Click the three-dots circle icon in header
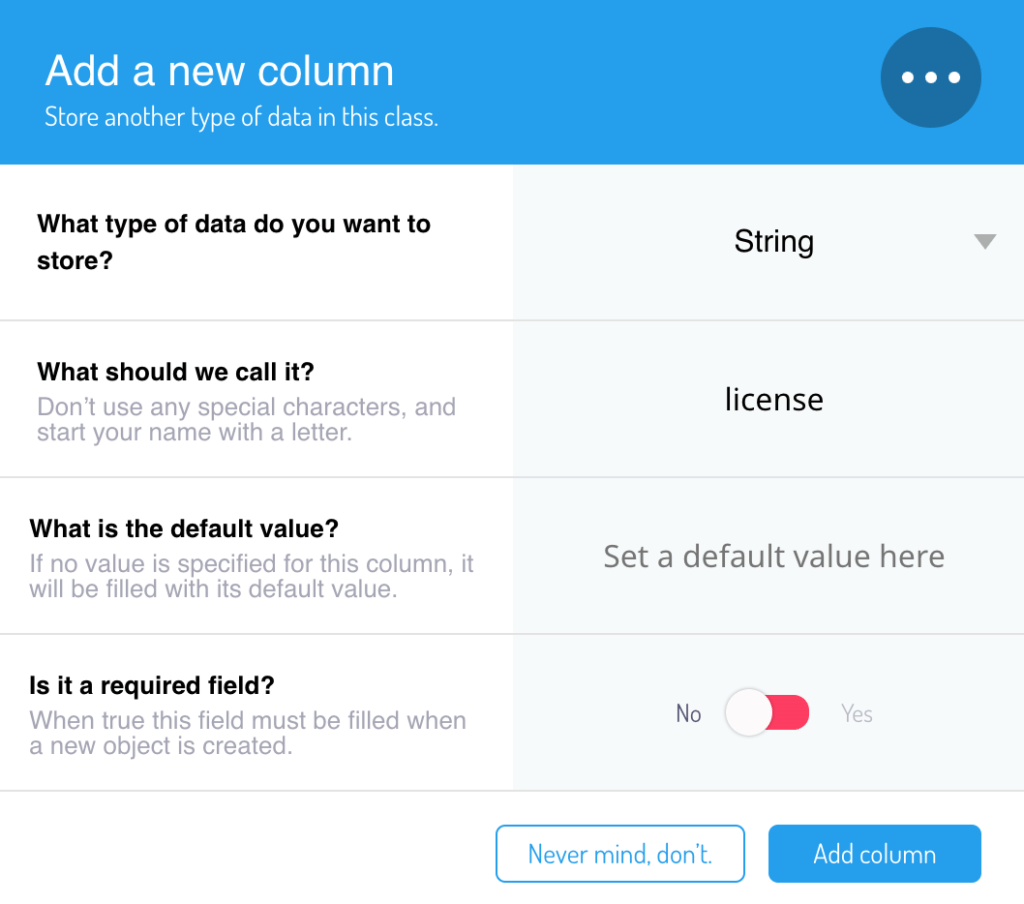This screenshot has width=1024, height=904. click(x=931, y=77)
